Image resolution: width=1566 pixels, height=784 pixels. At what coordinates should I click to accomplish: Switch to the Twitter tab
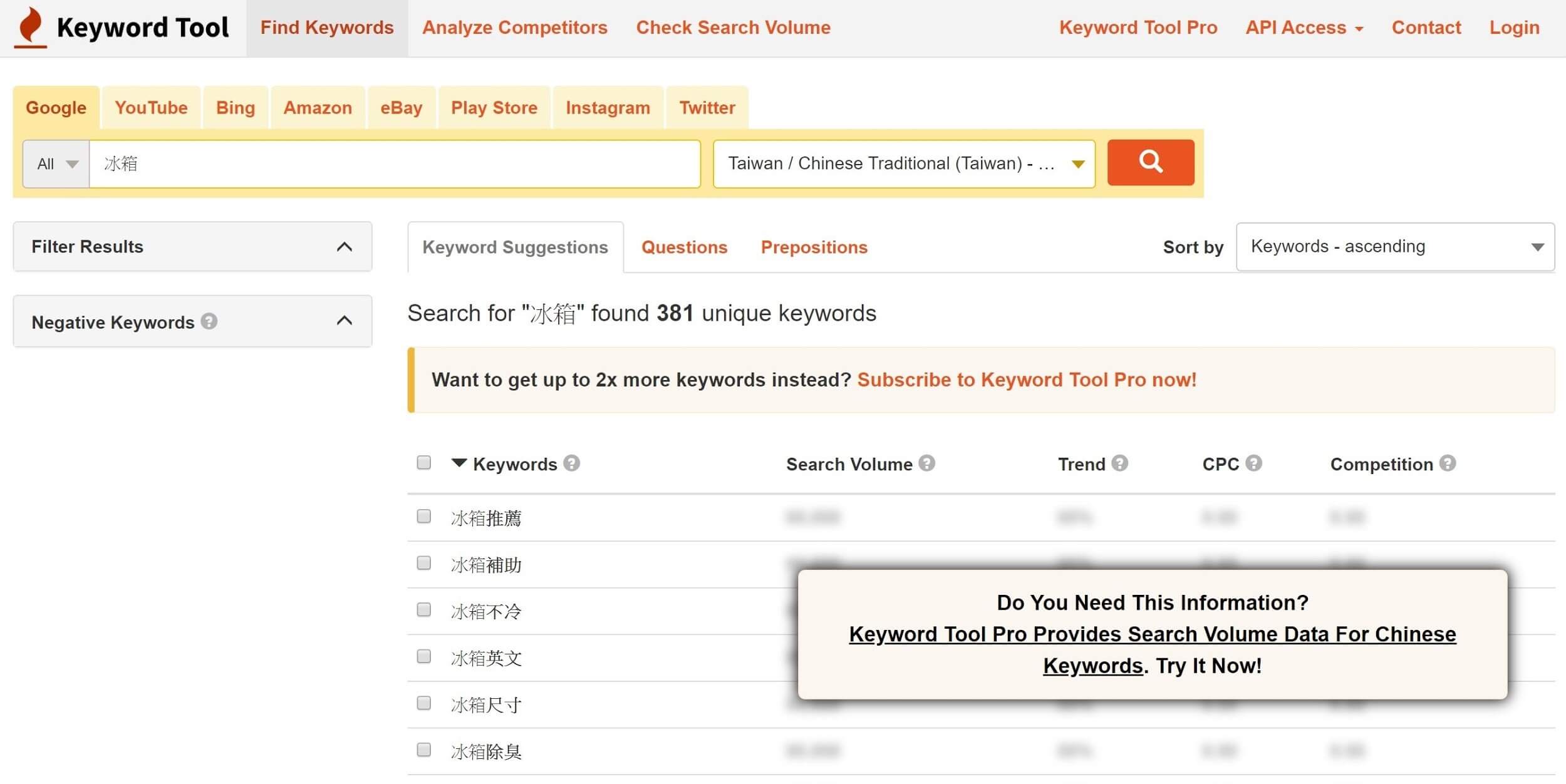pos(707,108)
